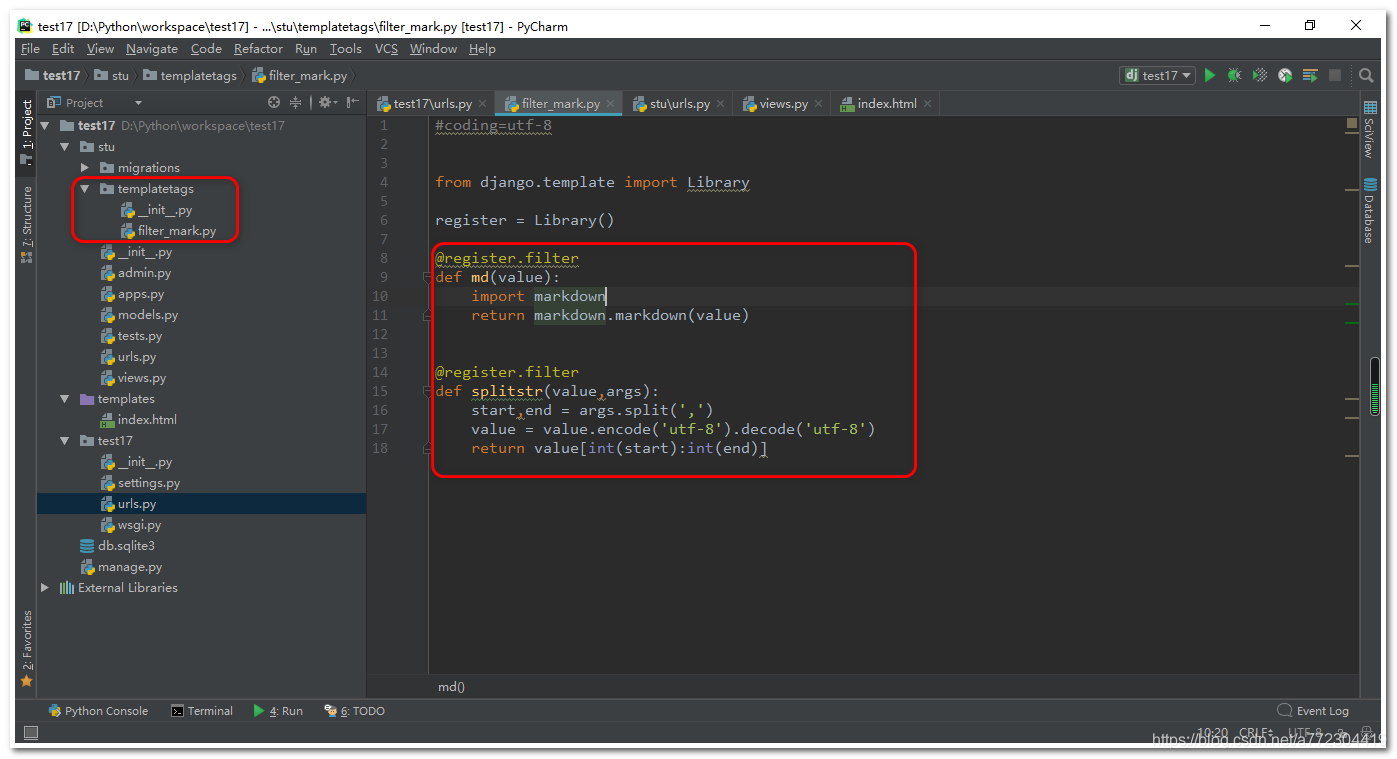This screenshot has height=759, width=1397.
Task: Click templatetags breadcrumb in navigation bar
Action: pyautogui.click(x=190, y=75)
